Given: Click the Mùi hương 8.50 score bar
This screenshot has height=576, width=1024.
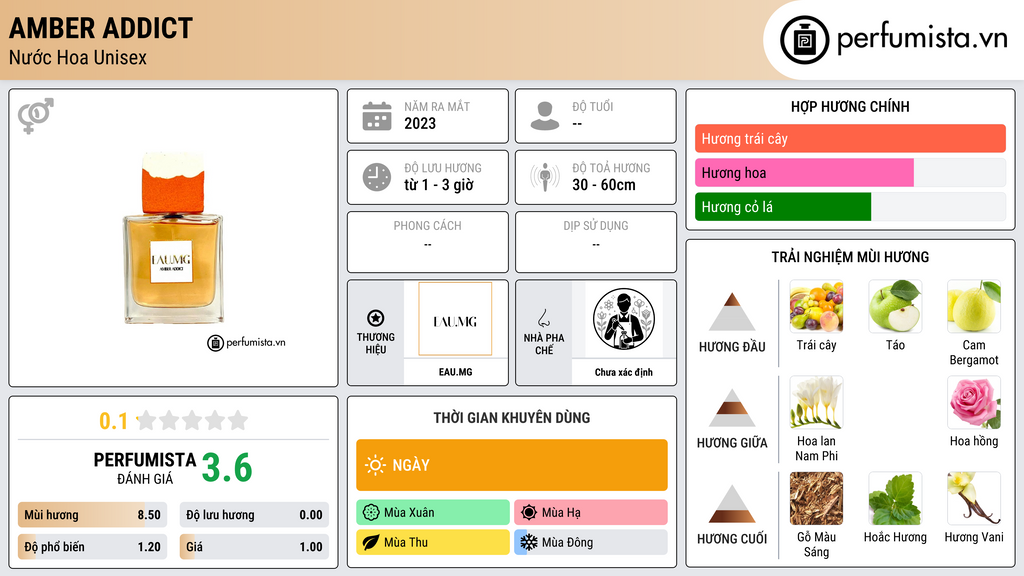Looking at the screenshot, I should tap(92, 515).
